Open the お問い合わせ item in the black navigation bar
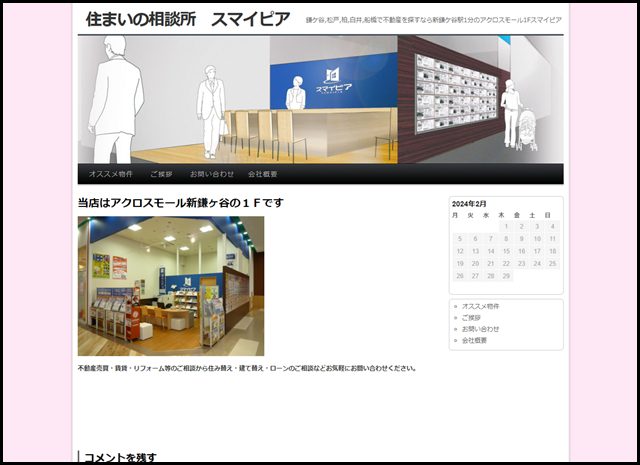 (212, 174)
